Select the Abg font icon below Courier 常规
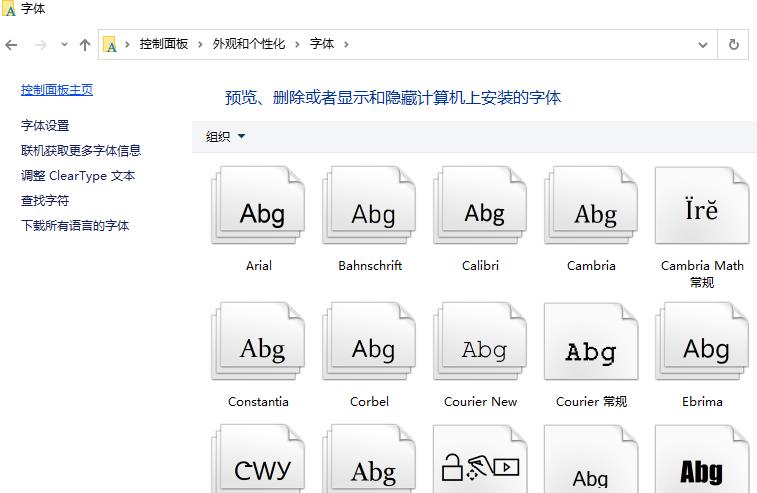This screenshot has width=757, height=493. tap(591, 459)
